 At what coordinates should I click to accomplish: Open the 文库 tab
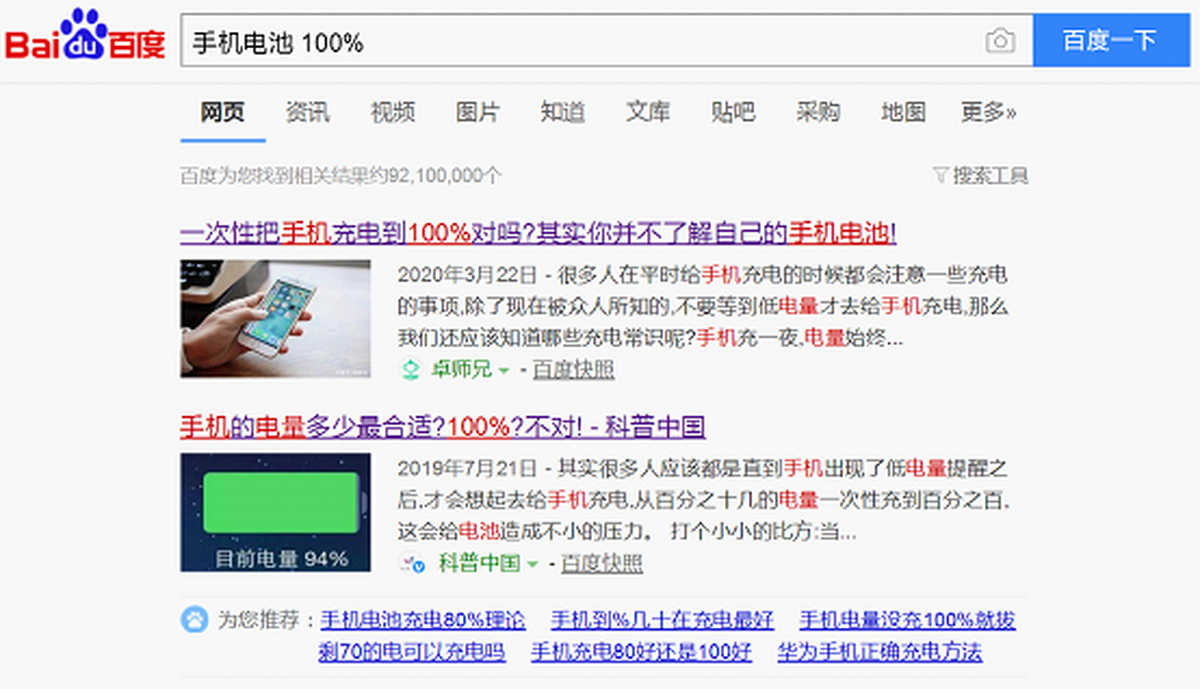[x=648, y=113]
